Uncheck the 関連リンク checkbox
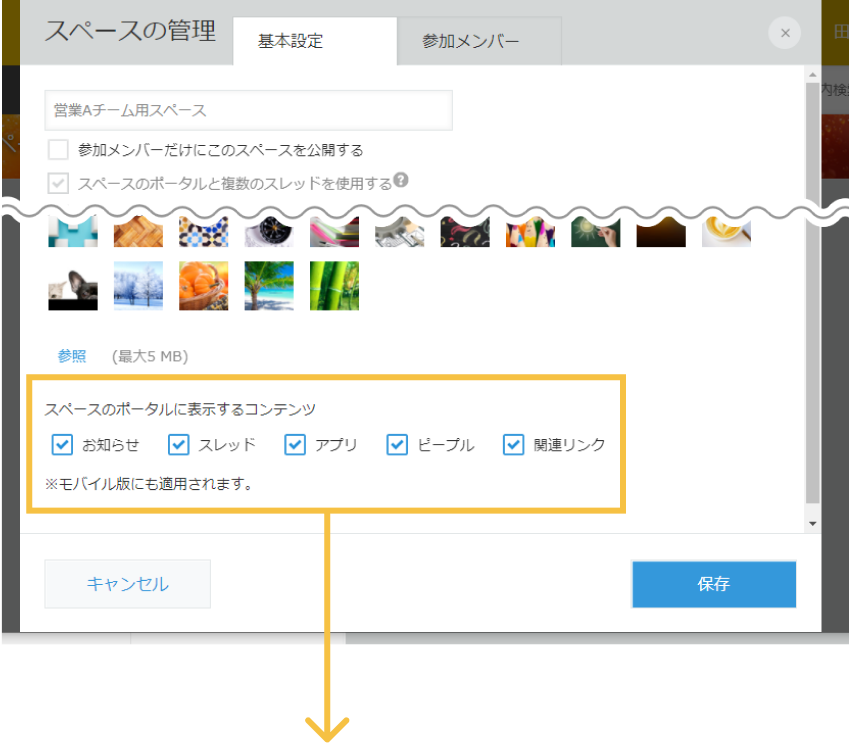 (513, 444)
